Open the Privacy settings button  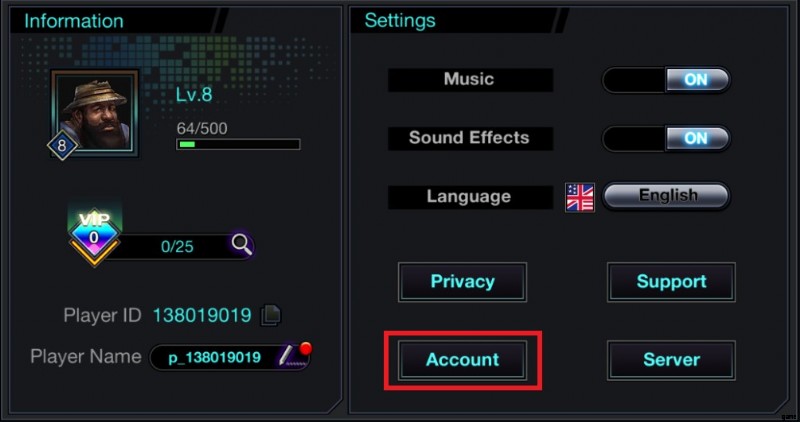462,282
